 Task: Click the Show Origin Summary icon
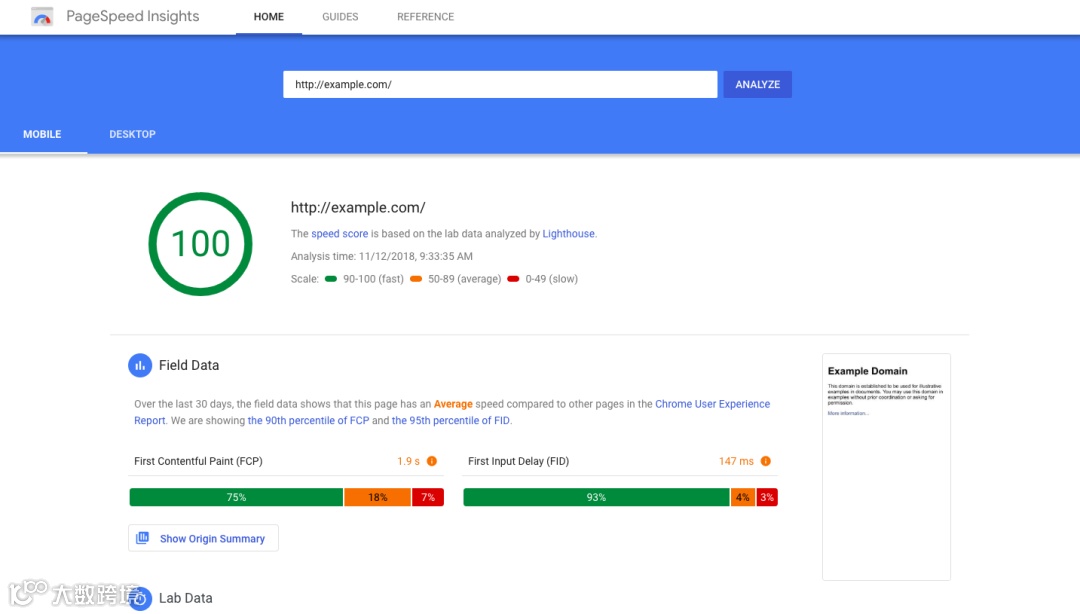(x=143, y=538)
